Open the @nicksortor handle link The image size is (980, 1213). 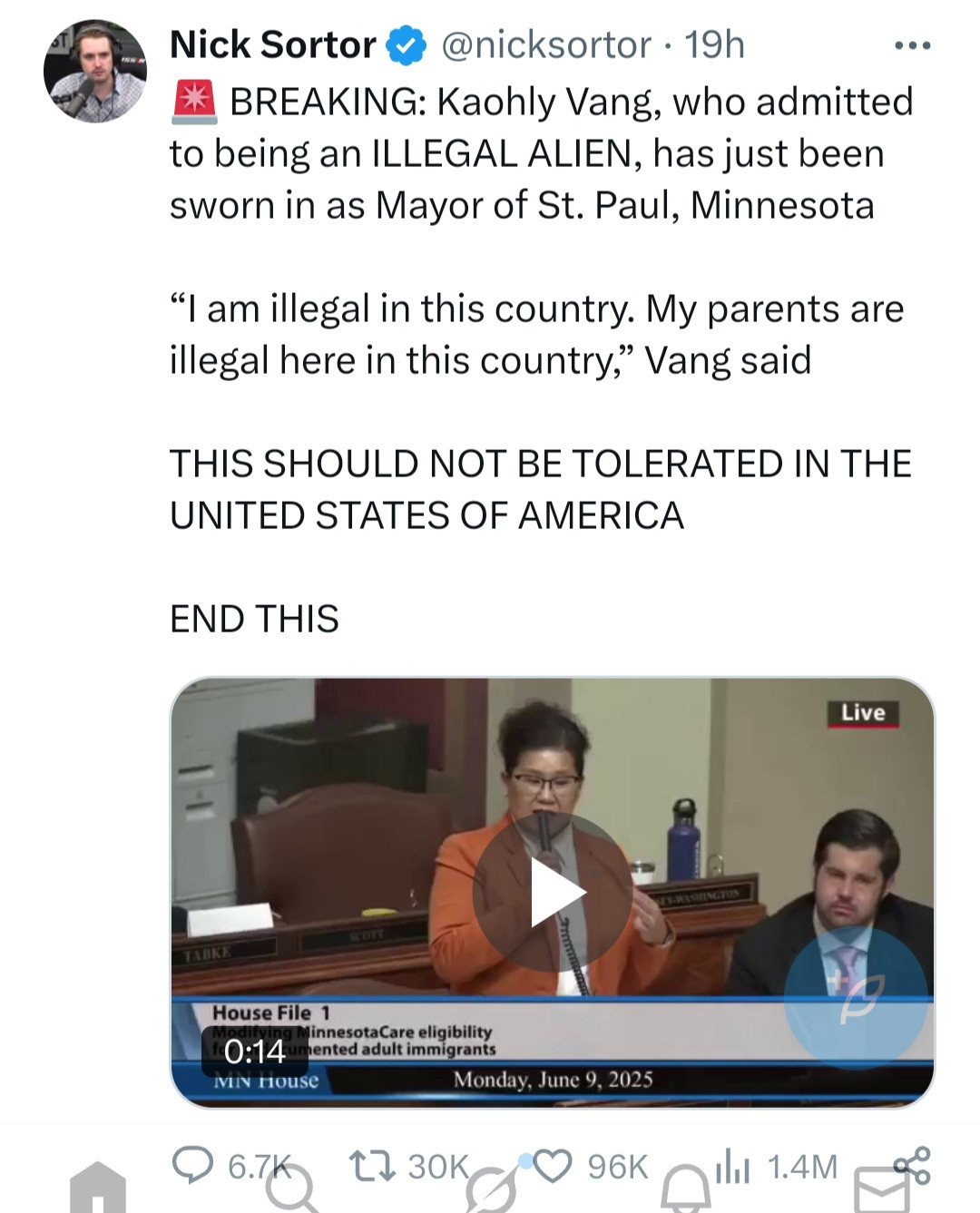[x=546, y=44]
